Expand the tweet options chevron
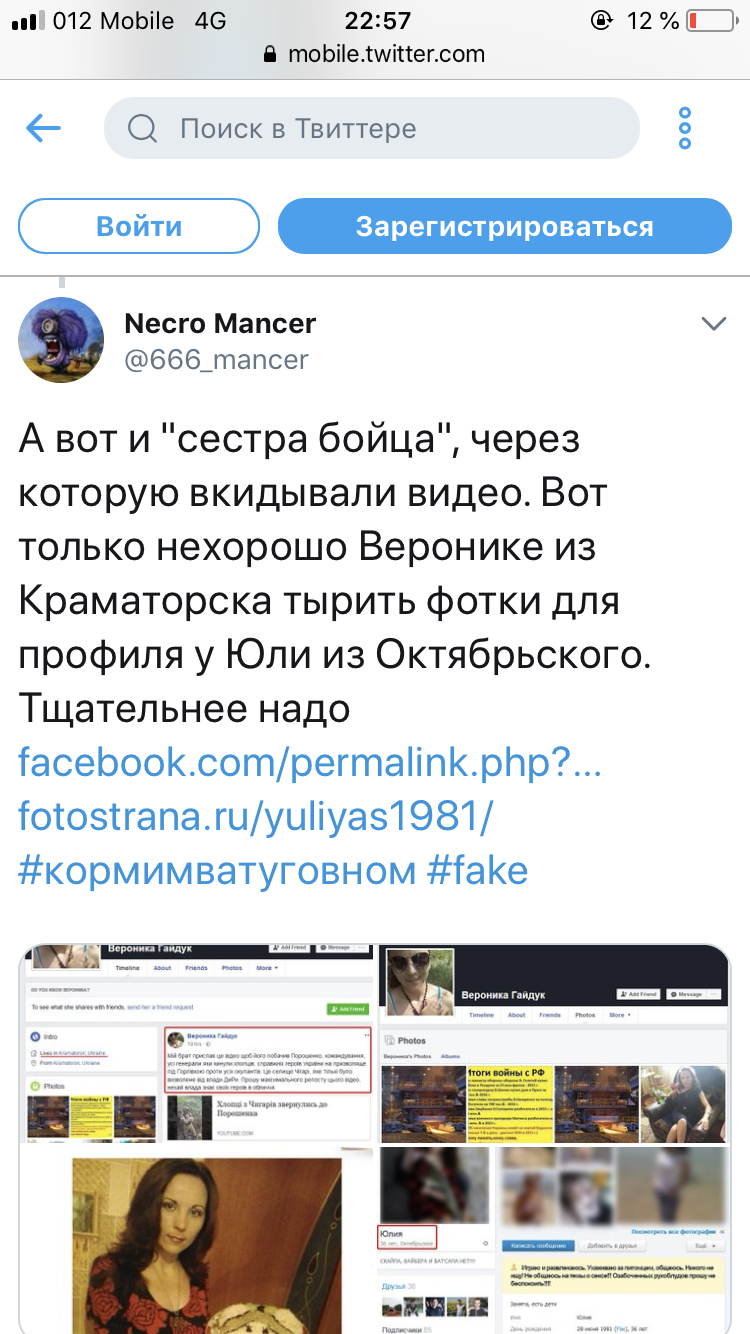Image resolution: width=750 pixels, height=1334 pixels. click(713, 324)
